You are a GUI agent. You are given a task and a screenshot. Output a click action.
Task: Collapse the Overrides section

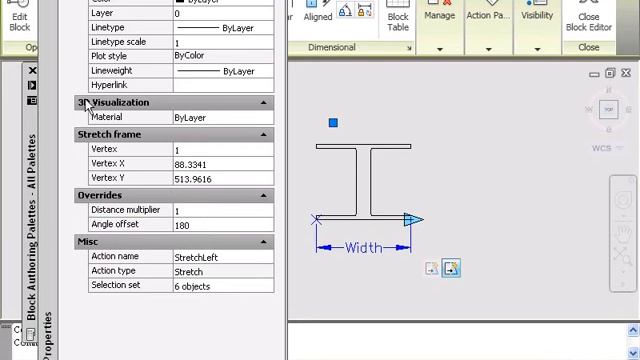[x=264, y=196]
